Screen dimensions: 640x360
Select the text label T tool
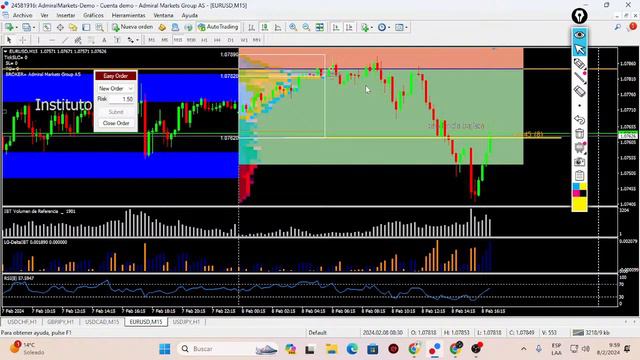(x=117, y=40)
